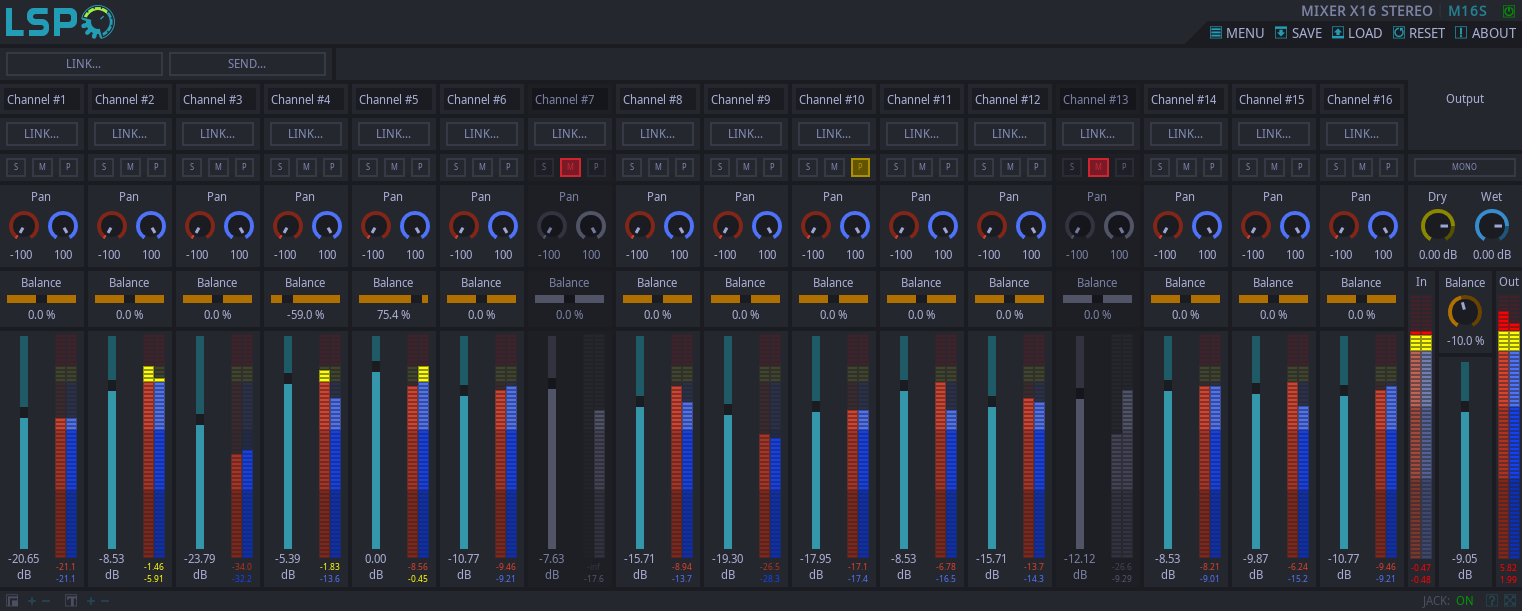This screenshot has height=611, width=1522.
Task: Open the ABOUT item
Action: point(1485,33)
